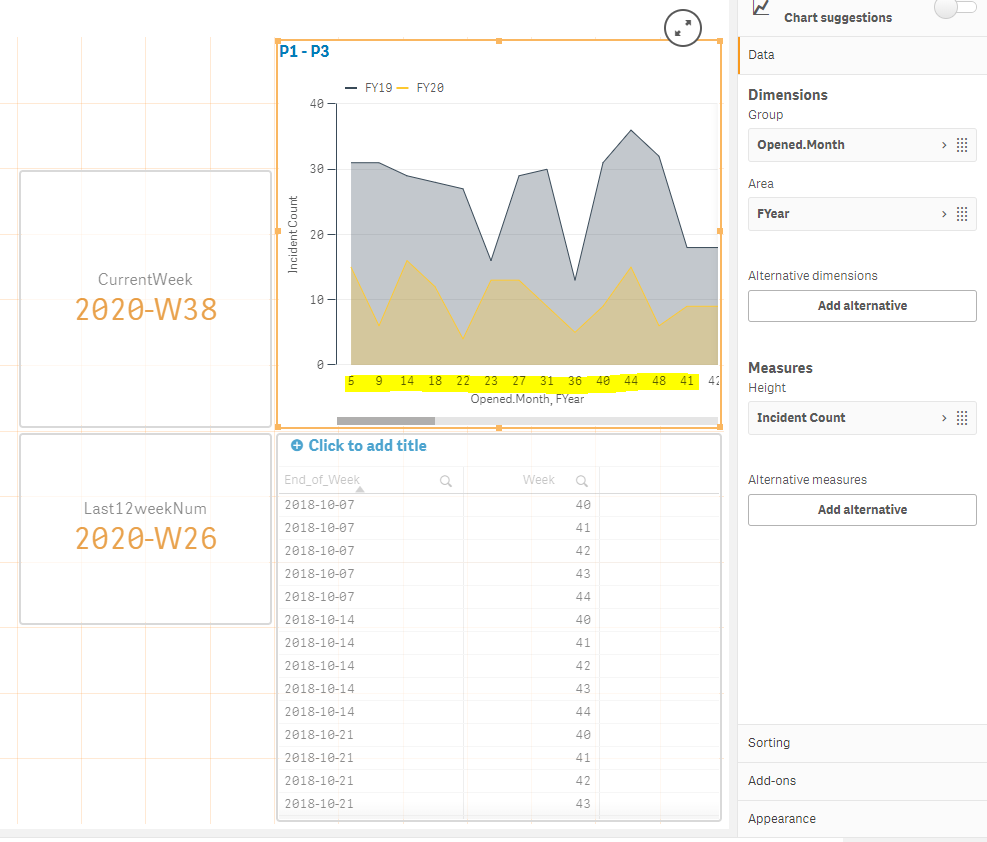Switch to the Add-ons section
The width and height of the screenshot is (987, 842).
[x=772, y=781]
